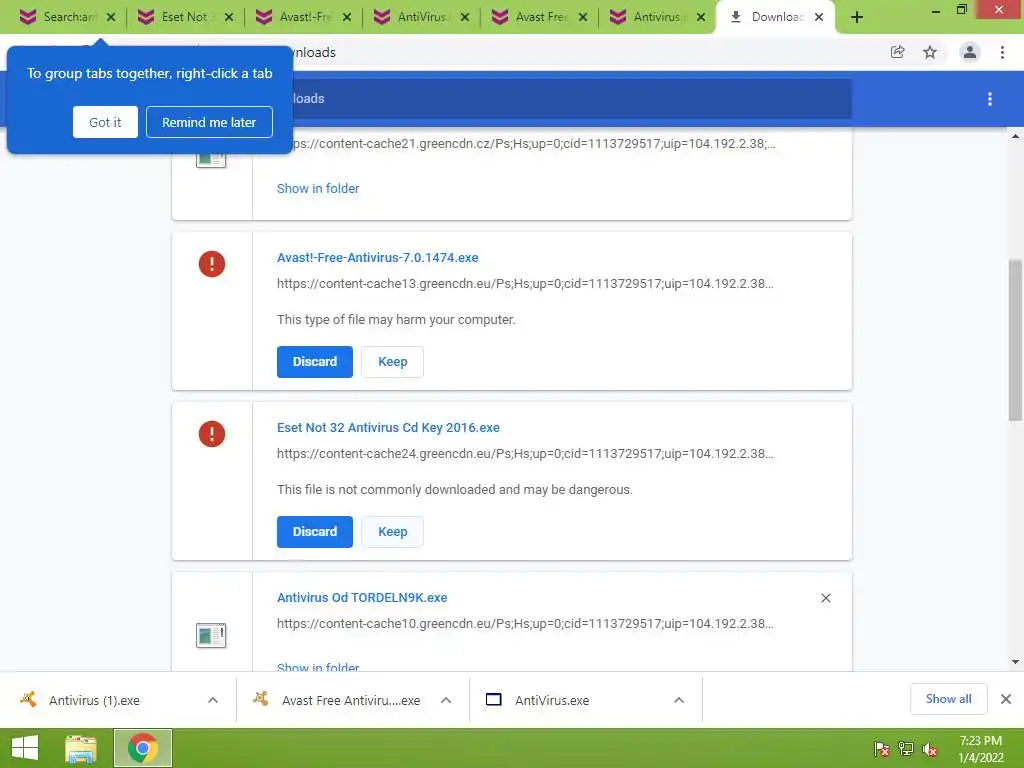Click Show in folder for Antivirus Od TORDELN9K

click(x=318, y=666)
